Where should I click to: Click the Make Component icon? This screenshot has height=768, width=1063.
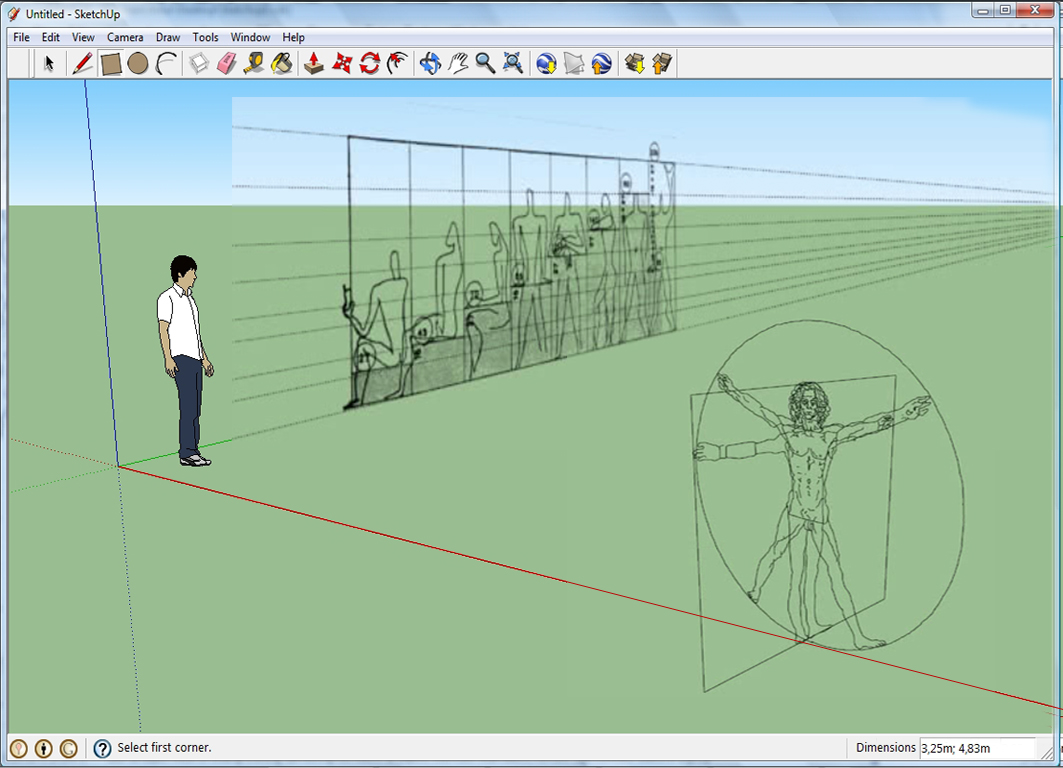pos(199,64)
